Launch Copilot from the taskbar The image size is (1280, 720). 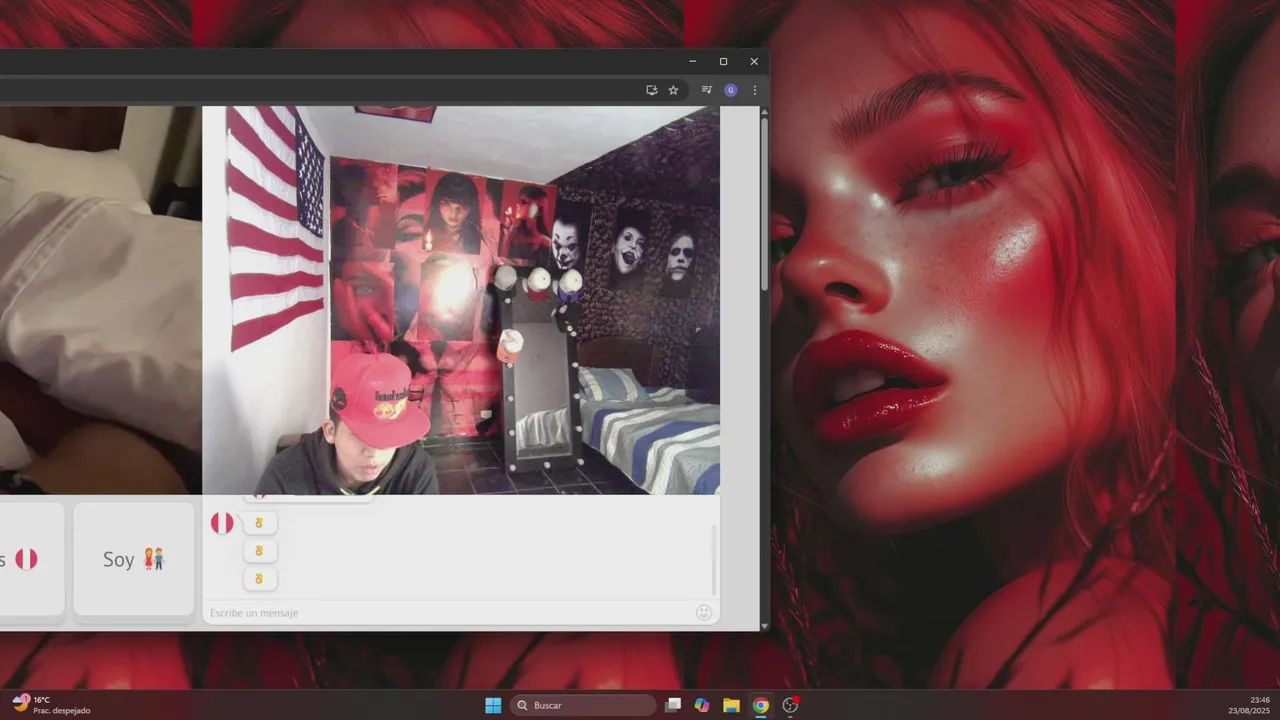(702, 705)
